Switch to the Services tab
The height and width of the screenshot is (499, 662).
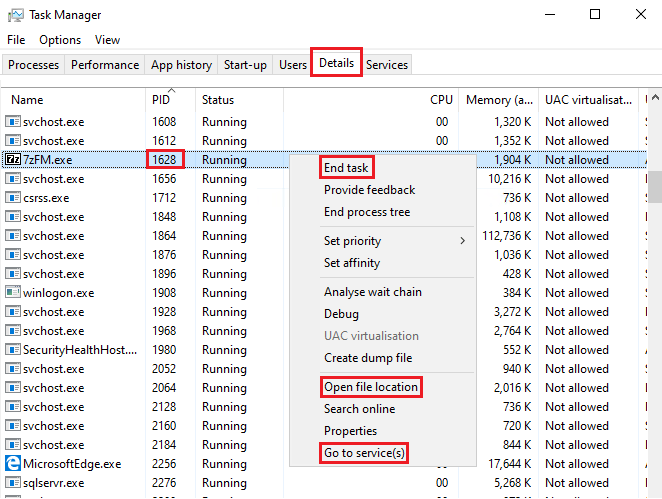(387, 65)
